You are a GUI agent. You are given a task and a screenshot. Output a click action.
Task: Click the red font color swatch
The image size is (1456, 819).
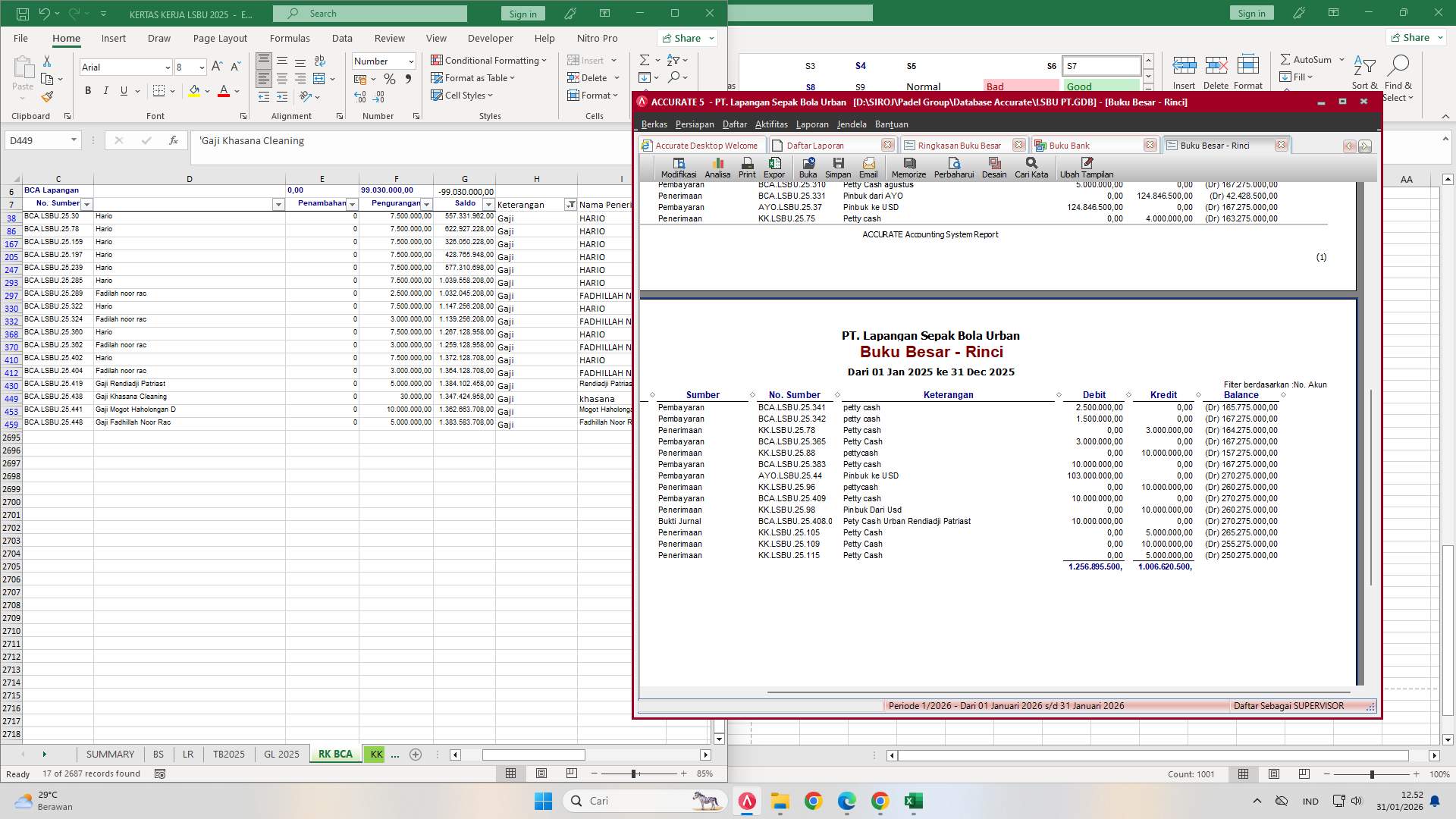click(x=224, y=91)
